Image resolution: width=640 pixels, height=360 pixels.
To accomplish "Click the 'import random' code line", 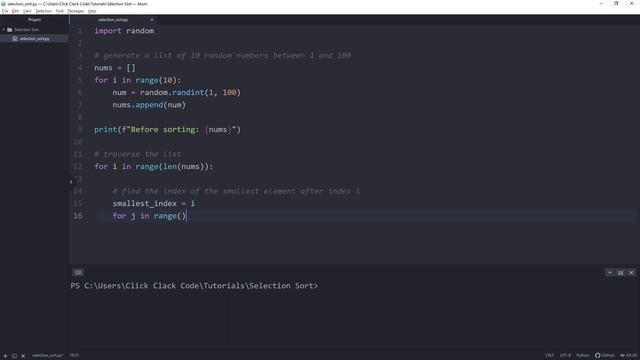I will click(124, 31).
